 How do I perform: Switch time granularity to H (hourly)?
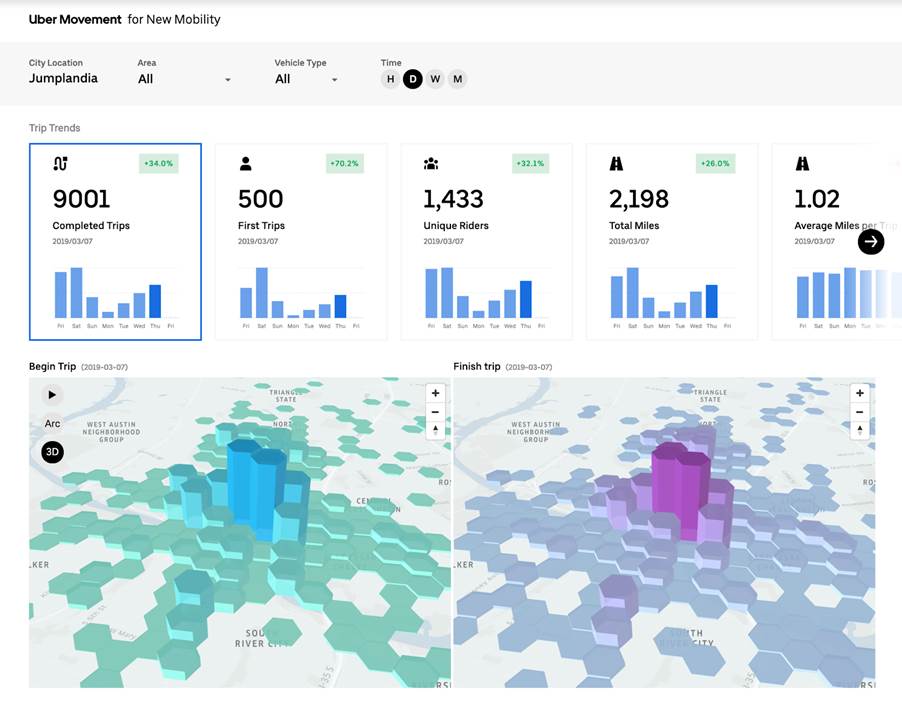(391, 79)
